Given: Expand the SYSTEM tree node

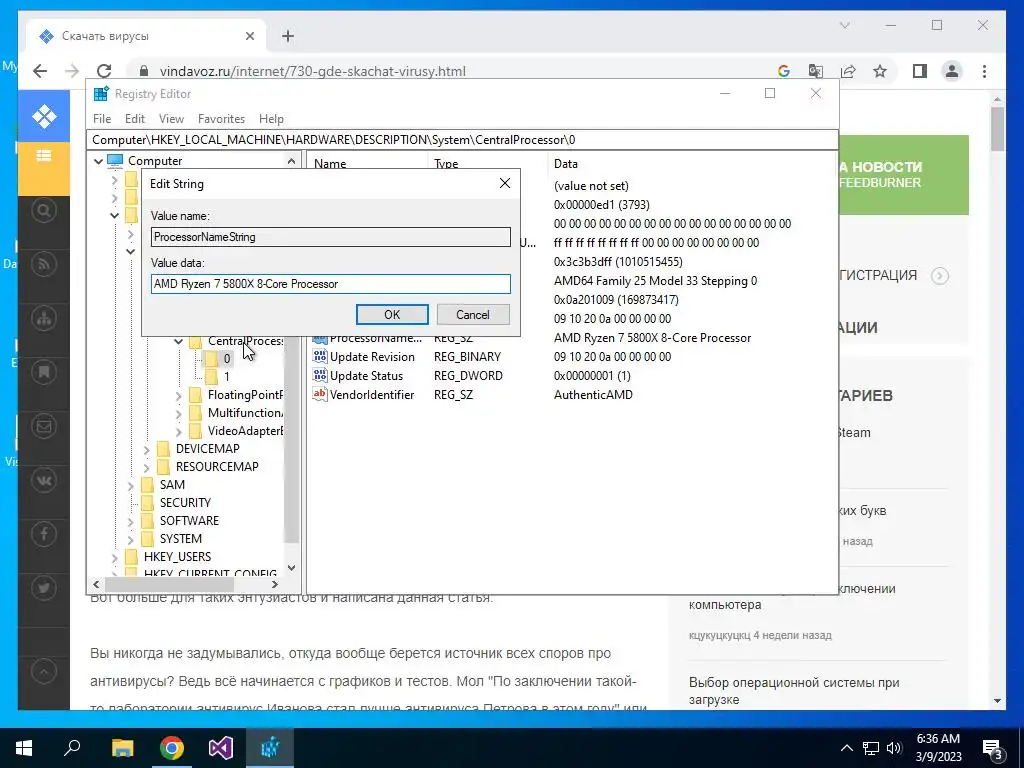Looking at the screenshot, I should (x=130, y=539).
